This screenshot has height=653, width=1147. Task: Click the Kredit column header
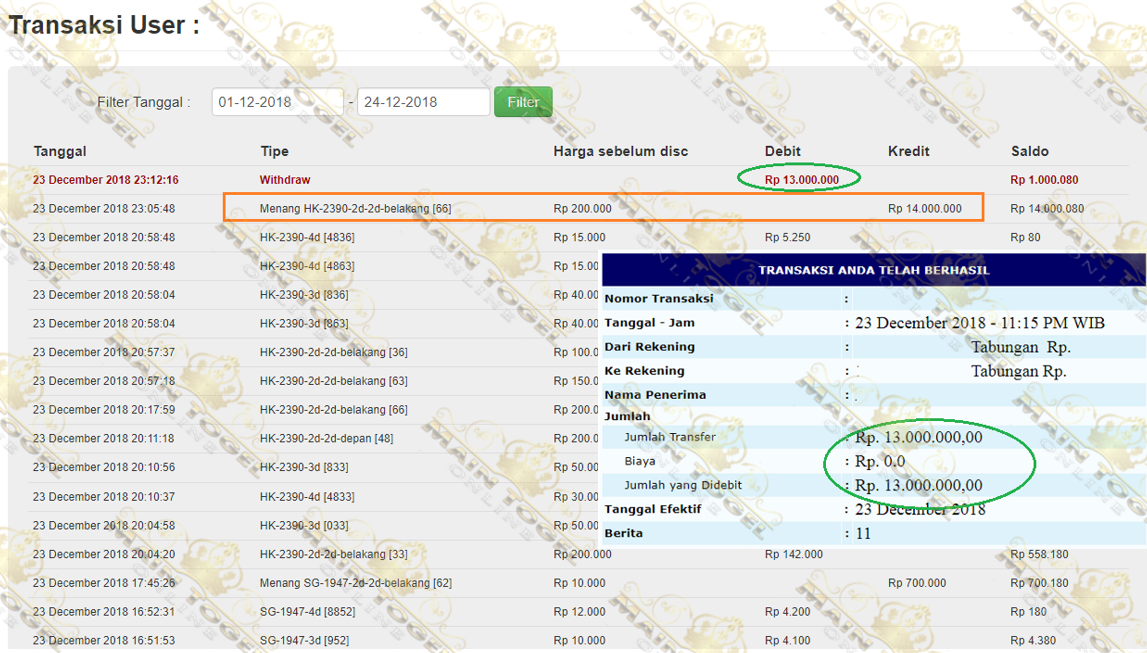click(x=908, y=151)
